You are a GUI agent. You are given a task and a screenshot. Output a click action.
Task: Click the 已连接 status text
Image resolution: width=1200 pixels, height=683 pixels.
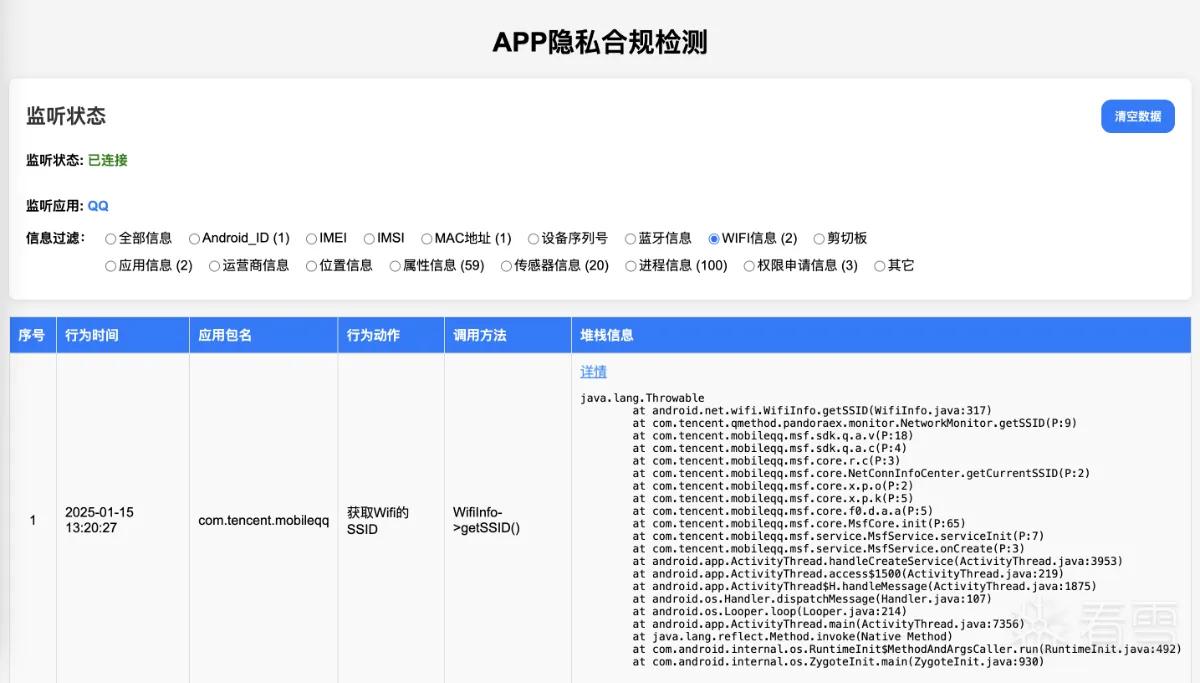[108, 160]
